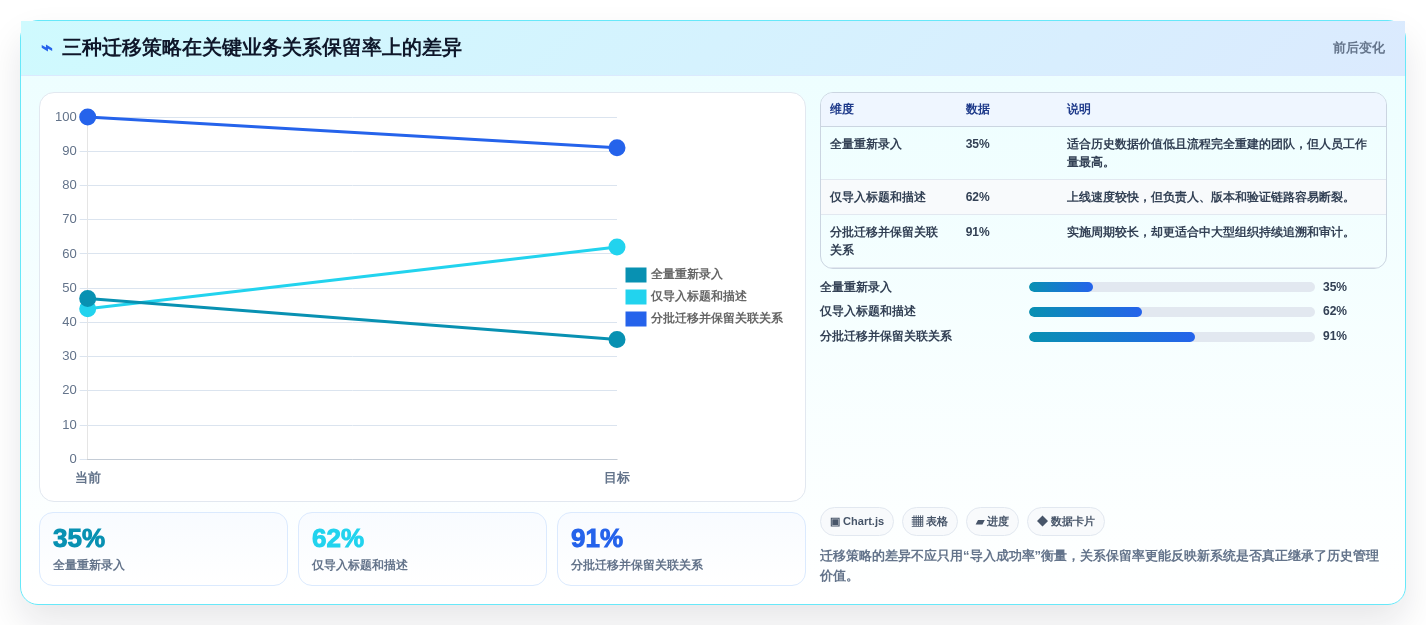
Task: Click the 全量重新录入 legend label
Action: pyautogui.click(x=686, y=275)
